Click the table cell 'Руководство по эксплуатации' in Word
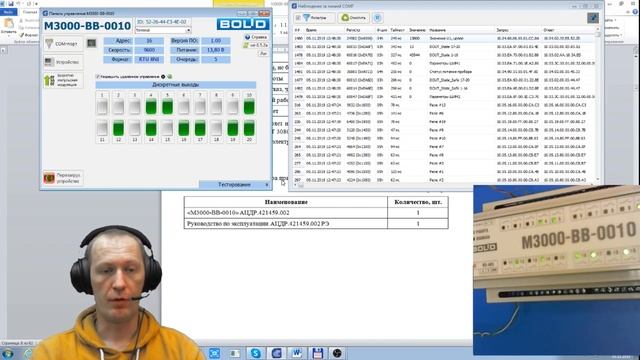 click(286, 224)
